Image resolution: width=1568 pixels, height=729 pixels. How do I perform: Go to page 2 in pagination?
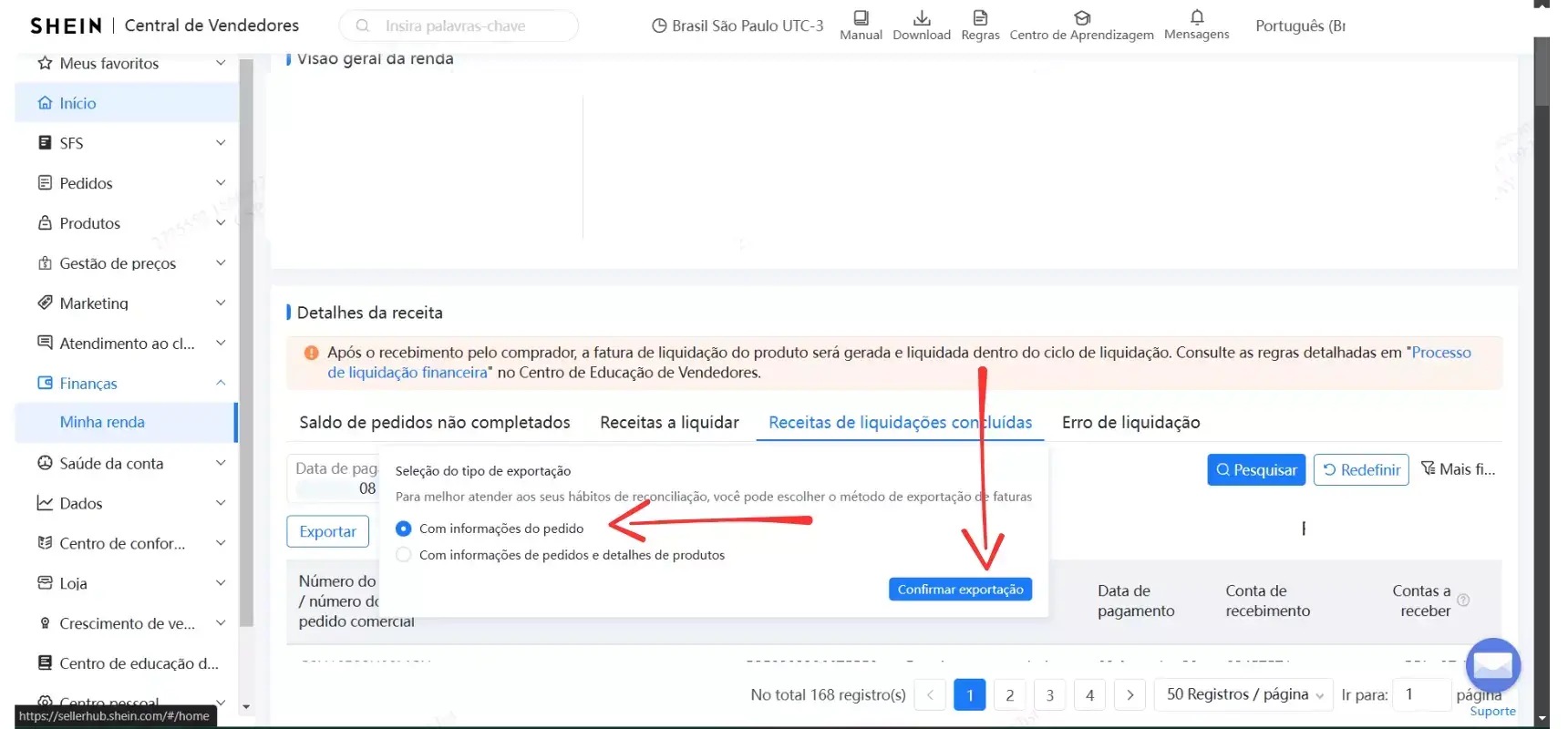click(x=1009, y=695)
